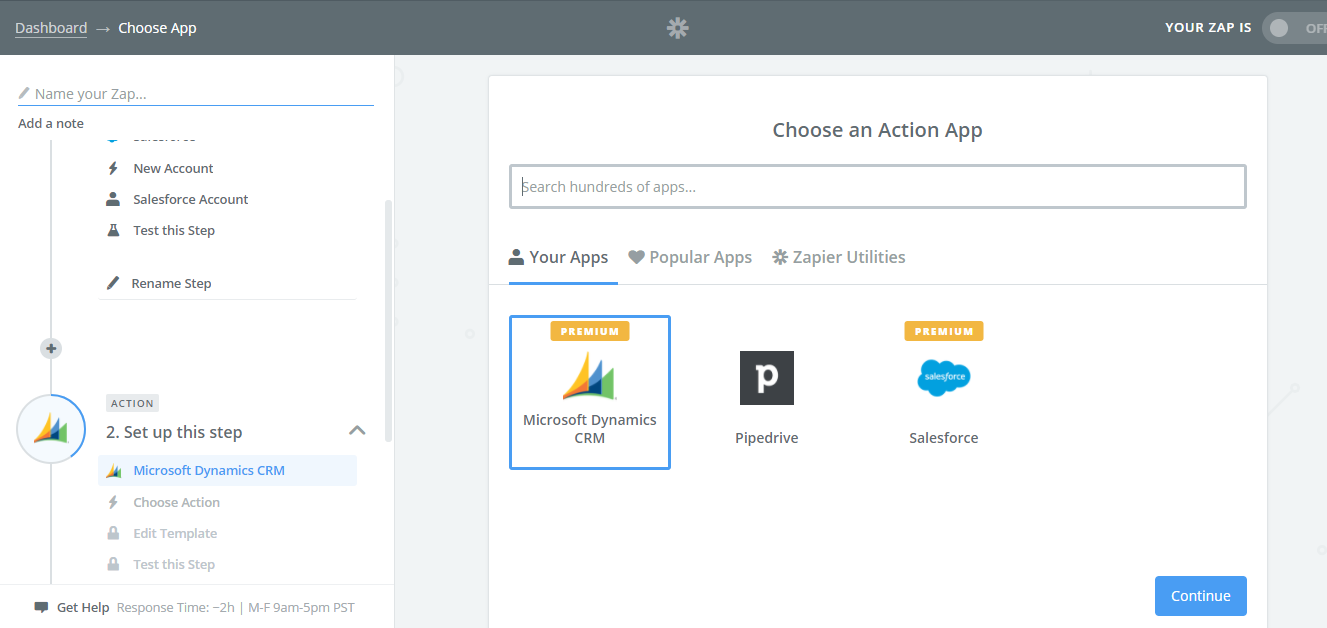1327x628 pixels.
Task: Click the Continue button
Action: pos(1201,596)
